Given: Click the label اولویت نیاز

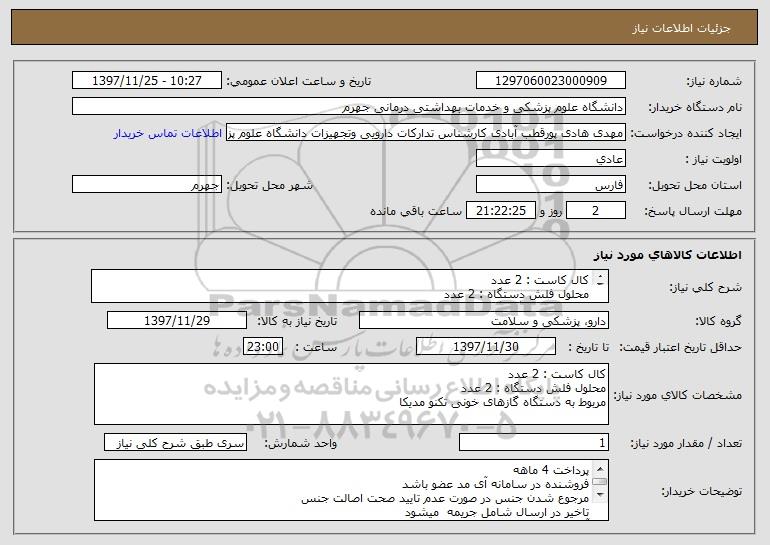Looking at the screenshot, I should pyautogui.click(x=714, y=160).
